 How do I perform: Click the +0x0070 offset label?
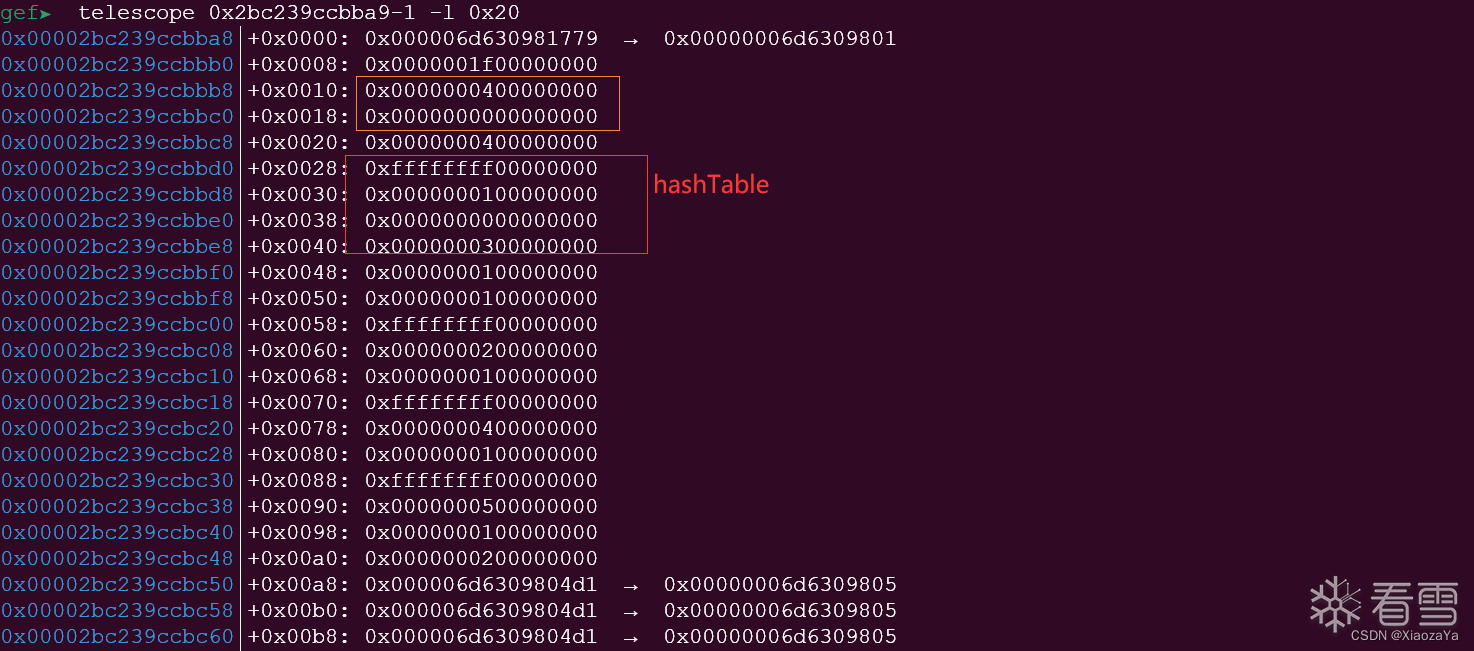coord(298,403)
